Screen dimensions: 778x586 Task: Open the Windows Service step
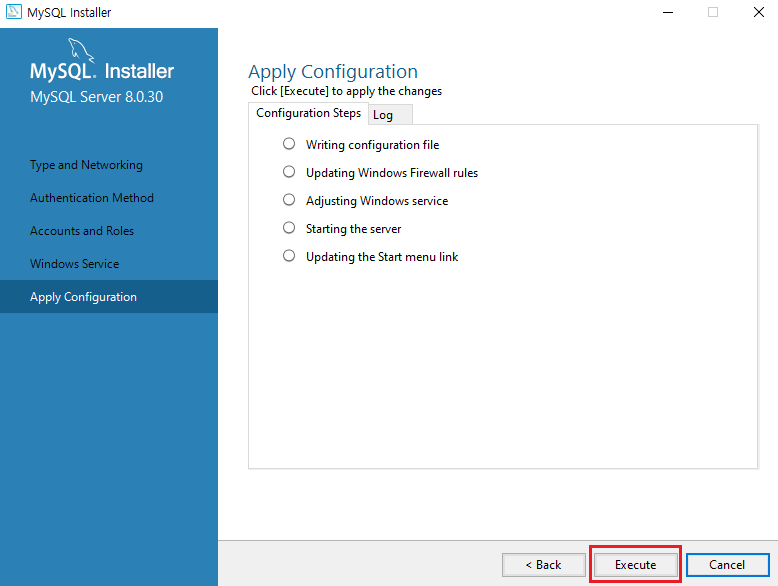74,263
